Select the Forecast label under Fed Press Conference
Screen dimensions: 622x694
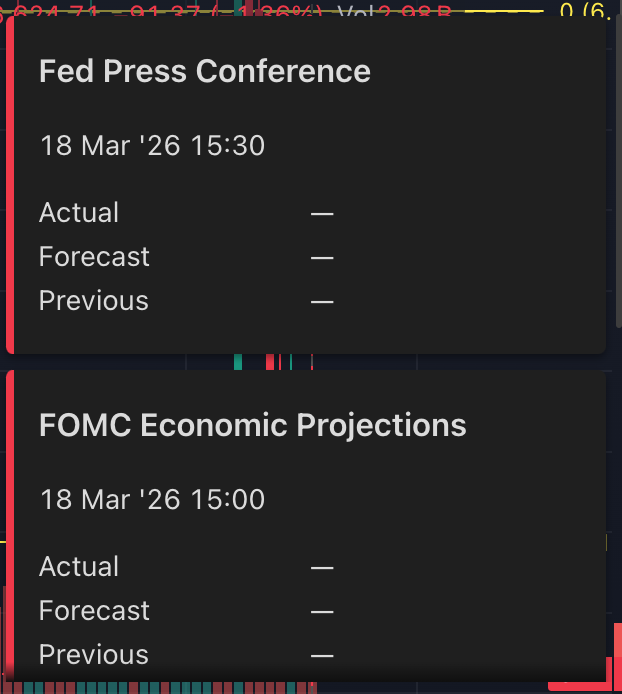(94, 257)
